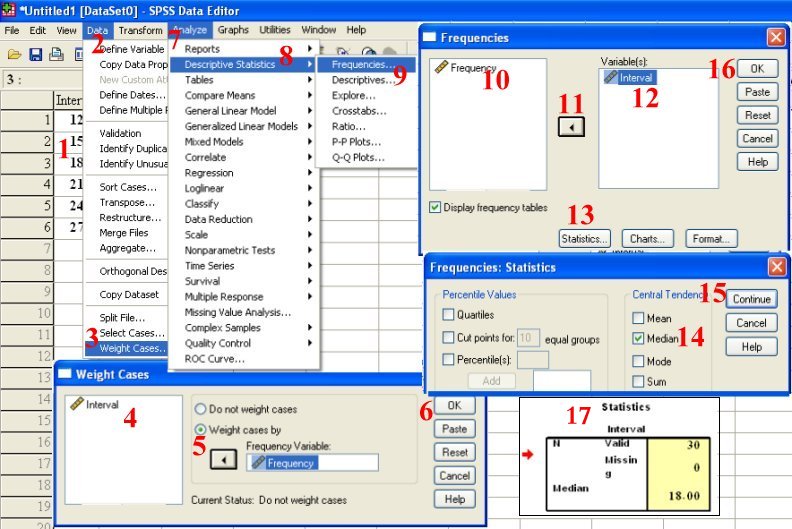The height and width of the screenshot is (529, 792).
Task: Check the Mean option
Action: click(638, 318)
